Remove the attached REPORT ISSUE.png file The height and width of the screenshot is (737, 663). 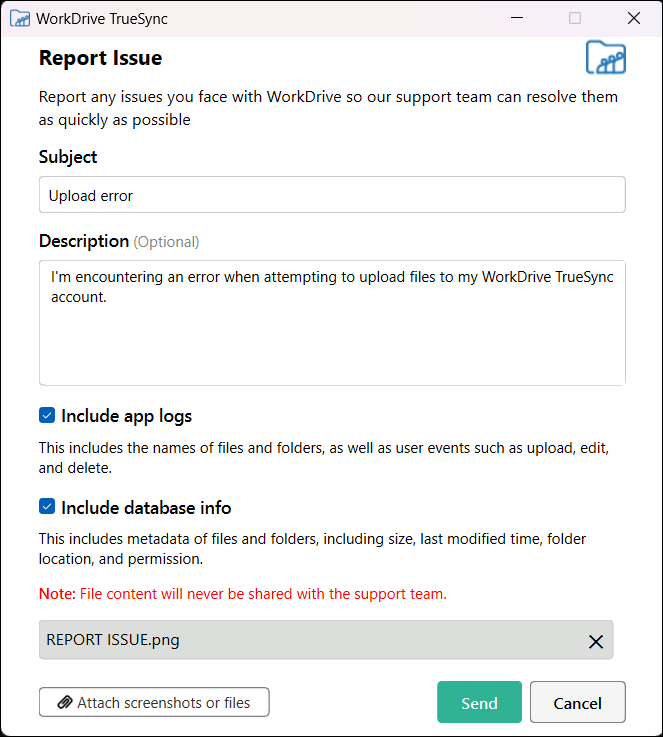595,641
